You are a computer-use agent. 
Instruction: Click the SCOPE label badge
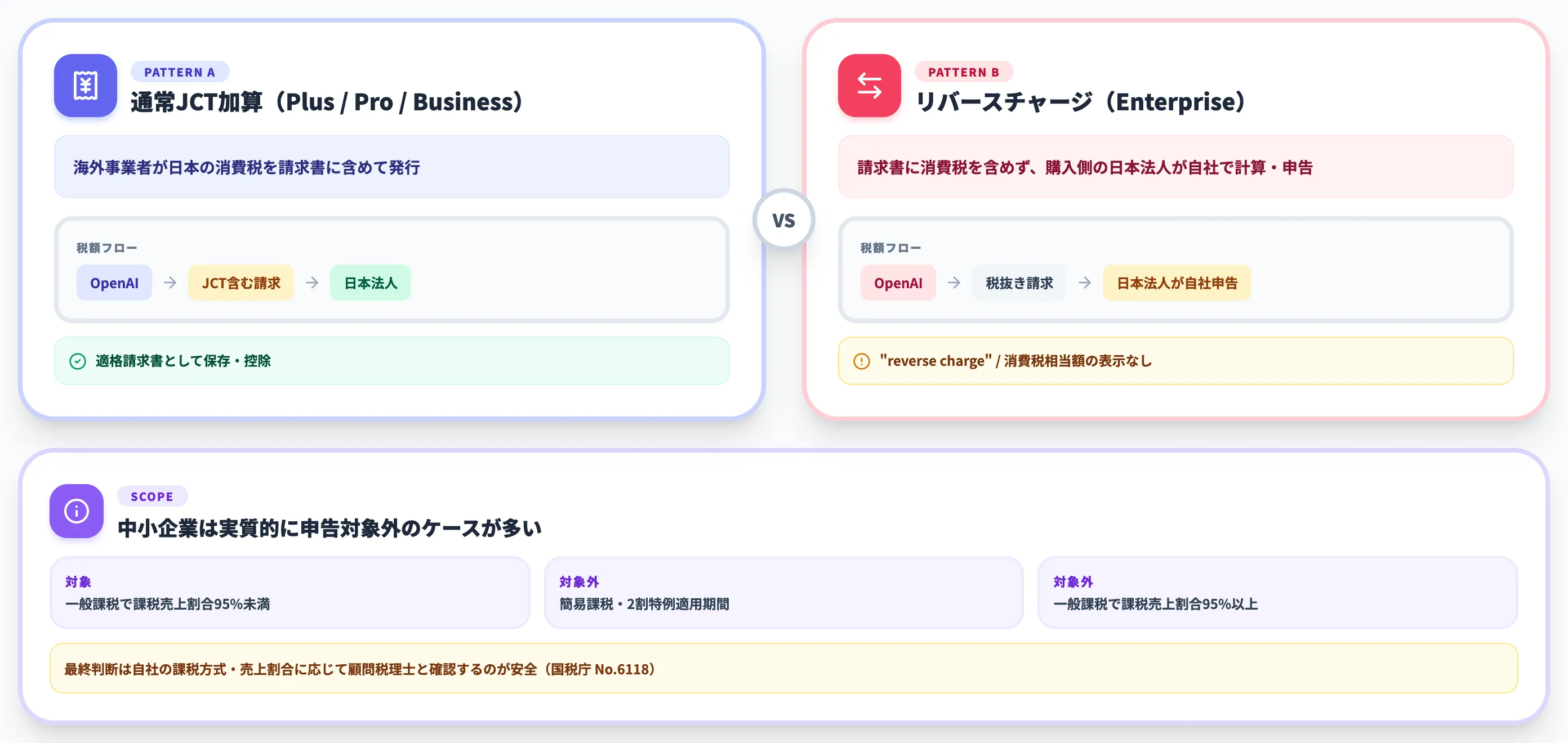[152, 496]
